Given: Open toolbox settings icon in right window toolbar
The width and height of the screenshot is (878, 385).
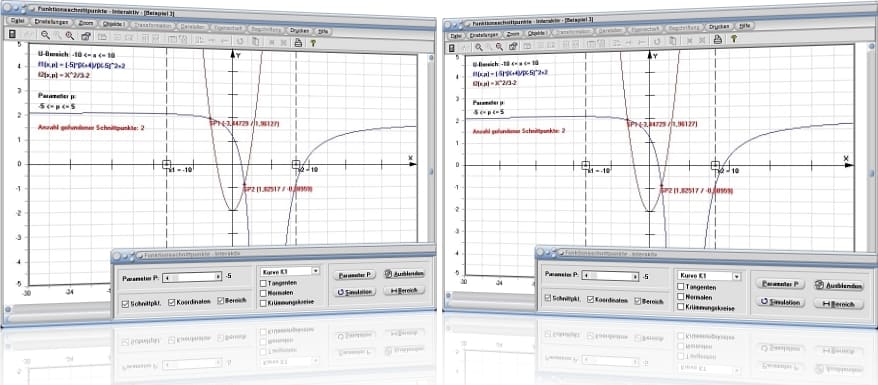Looking at the screenshot, I should (513, 46).
